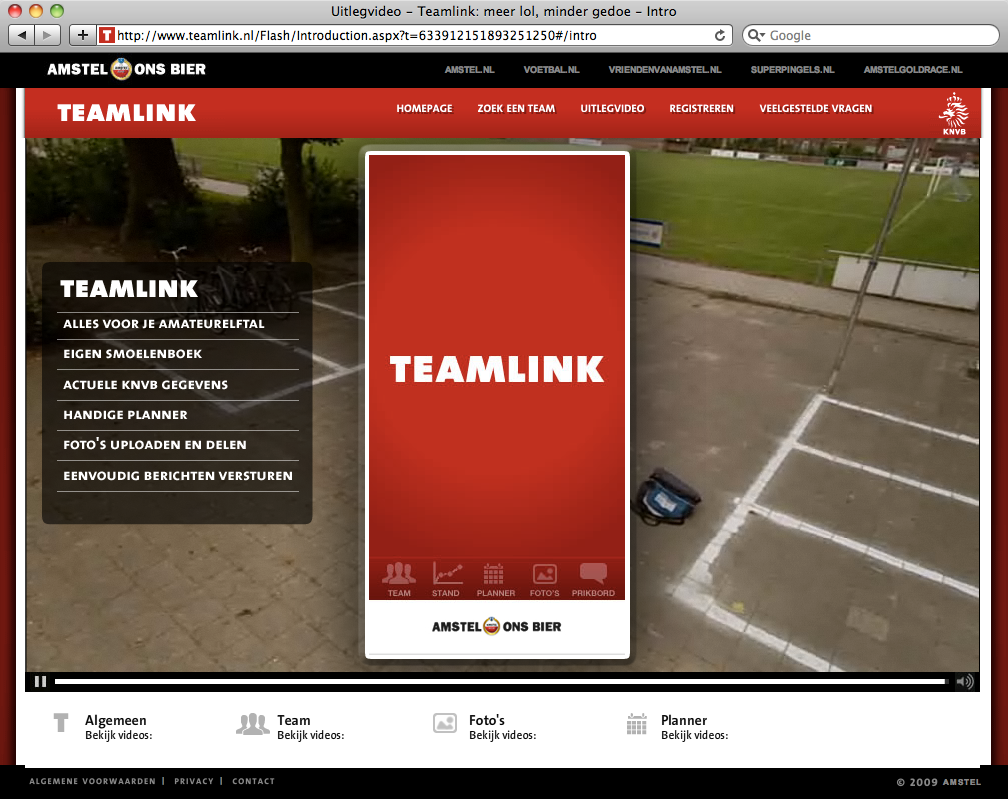Screen dimensions: 1008x799
Task: Select 'Eenvoudig berichten versturen' item
Action: (x=178, y=476)
